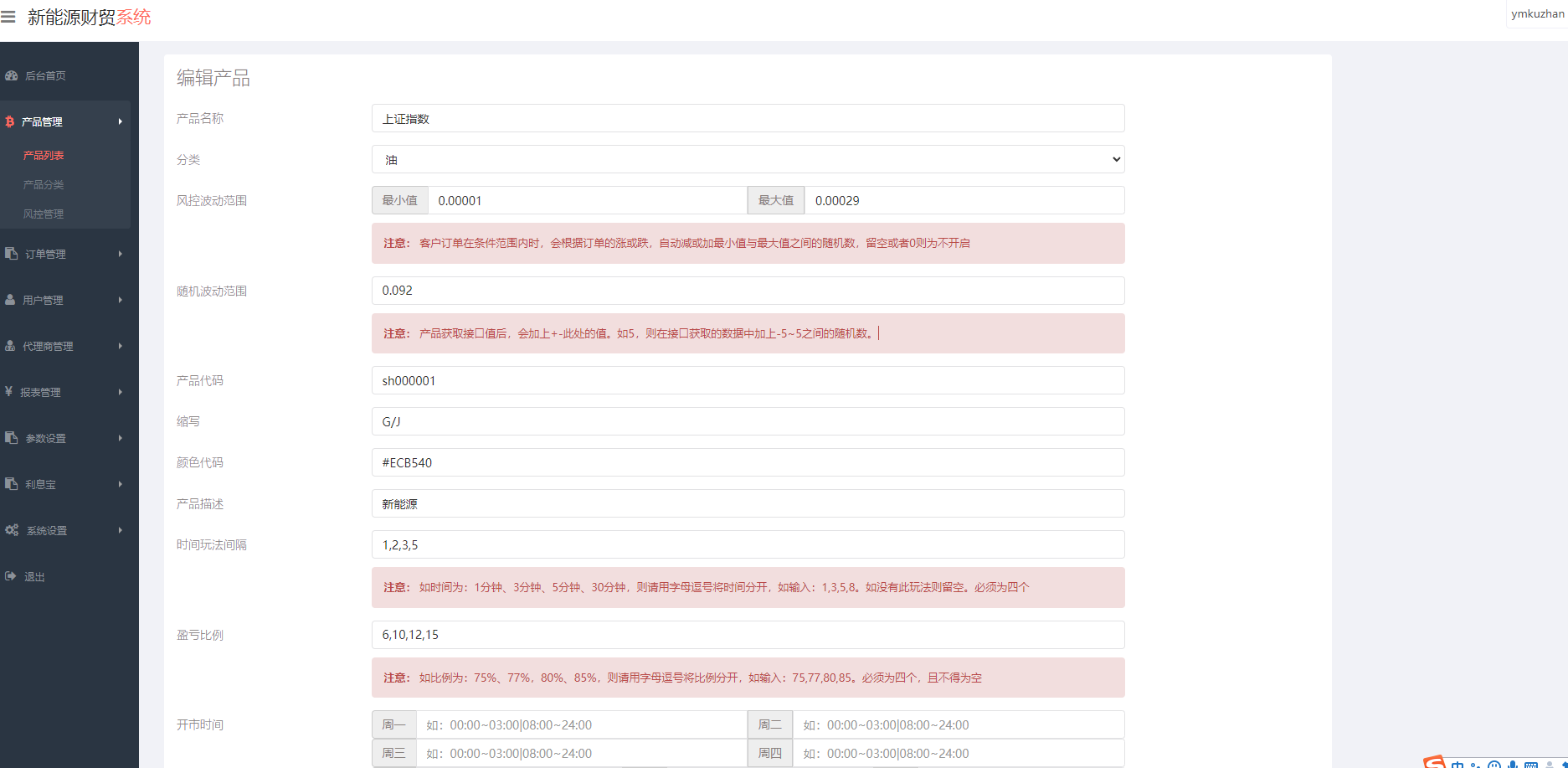Image resolution: width=1568 pixels, height=768 pixels.
Task: Open 产品分类 in the sidebar
Action: tap(44, 185)
